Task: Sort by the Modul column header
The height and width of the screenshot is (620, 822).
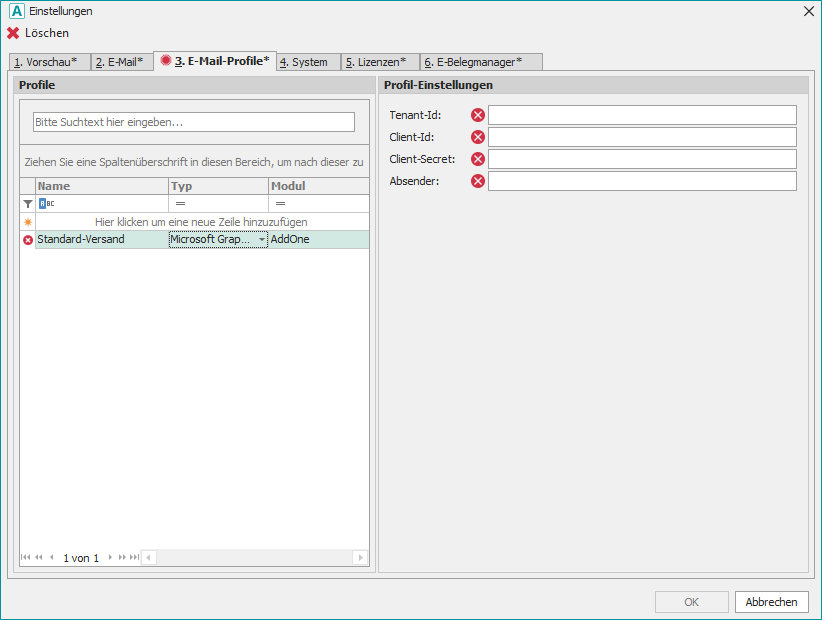Action: (319, 186)
